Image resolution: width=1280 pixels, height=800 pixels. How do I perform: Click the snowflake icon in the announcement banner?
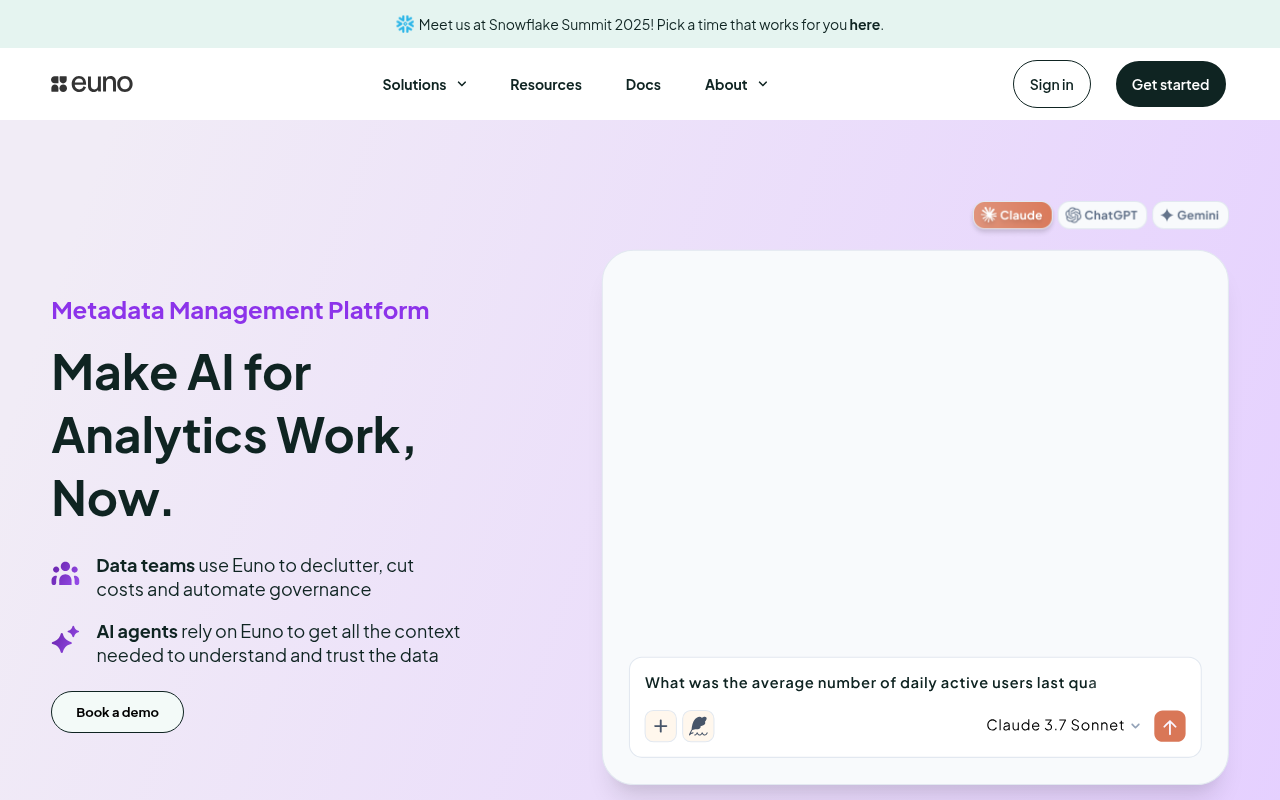(403, 23)
